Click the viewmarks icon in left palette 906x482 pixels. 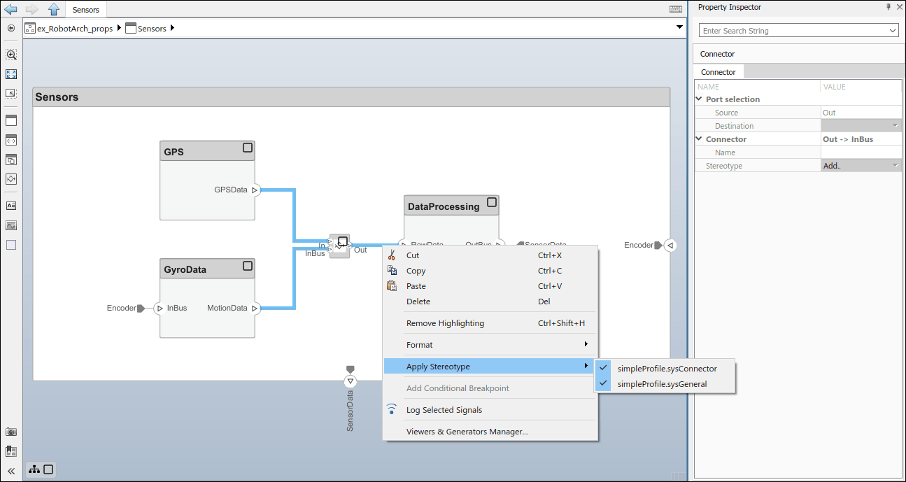click(11, 451)
